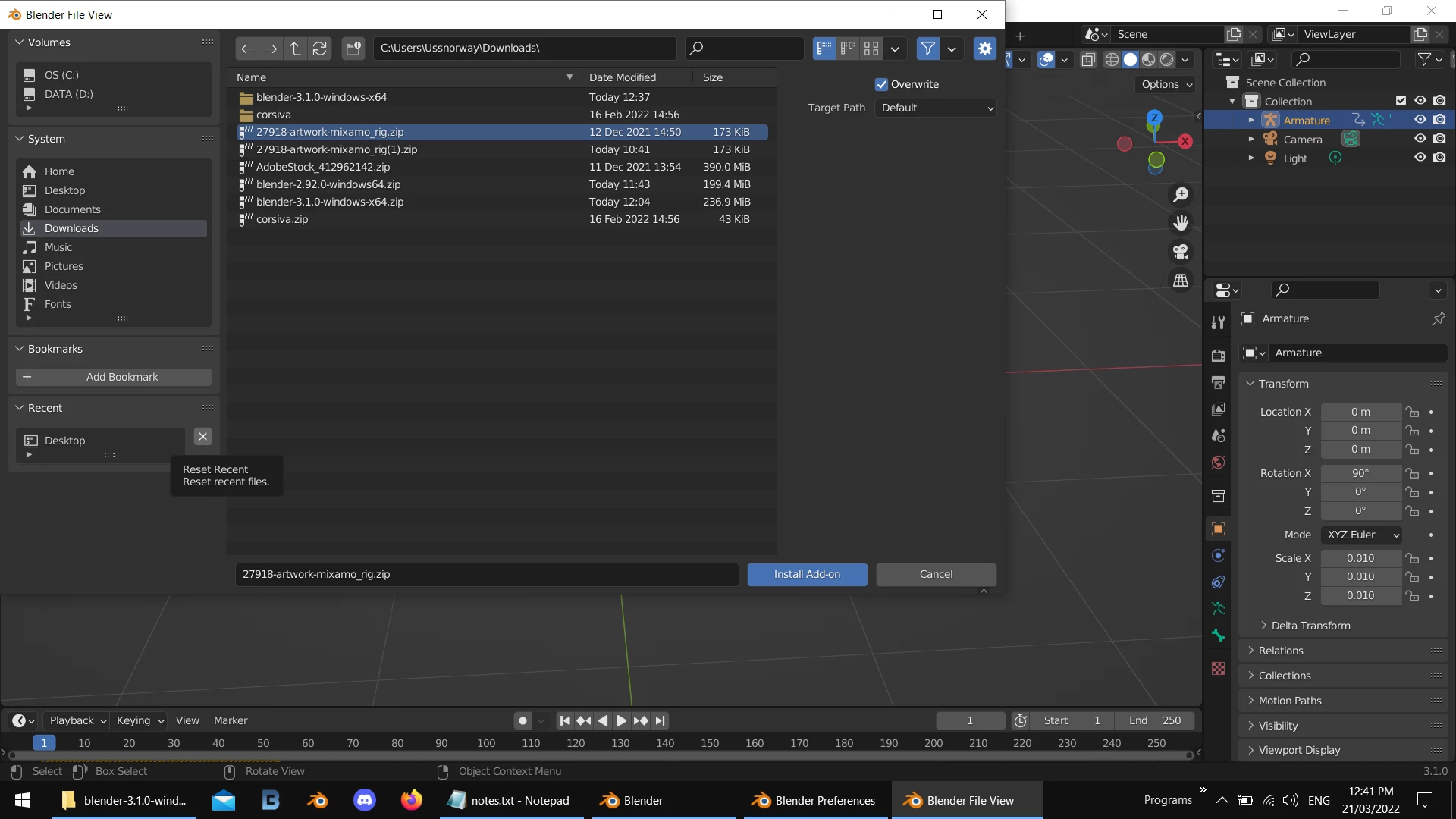Image resolution: width=1456 pixels, height=819 pixels.
Task: Select blender-2.92.0-windows64.zip in file list
Action: [328, 184]
